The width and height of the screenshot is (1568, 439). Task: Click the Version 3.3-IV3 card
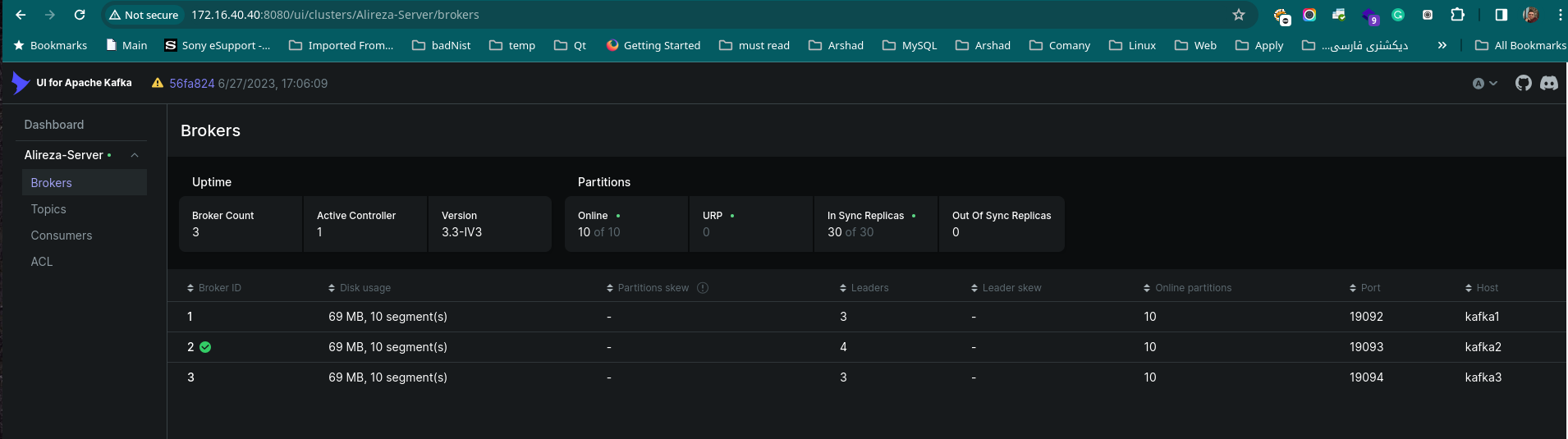(x=490, y=224)
